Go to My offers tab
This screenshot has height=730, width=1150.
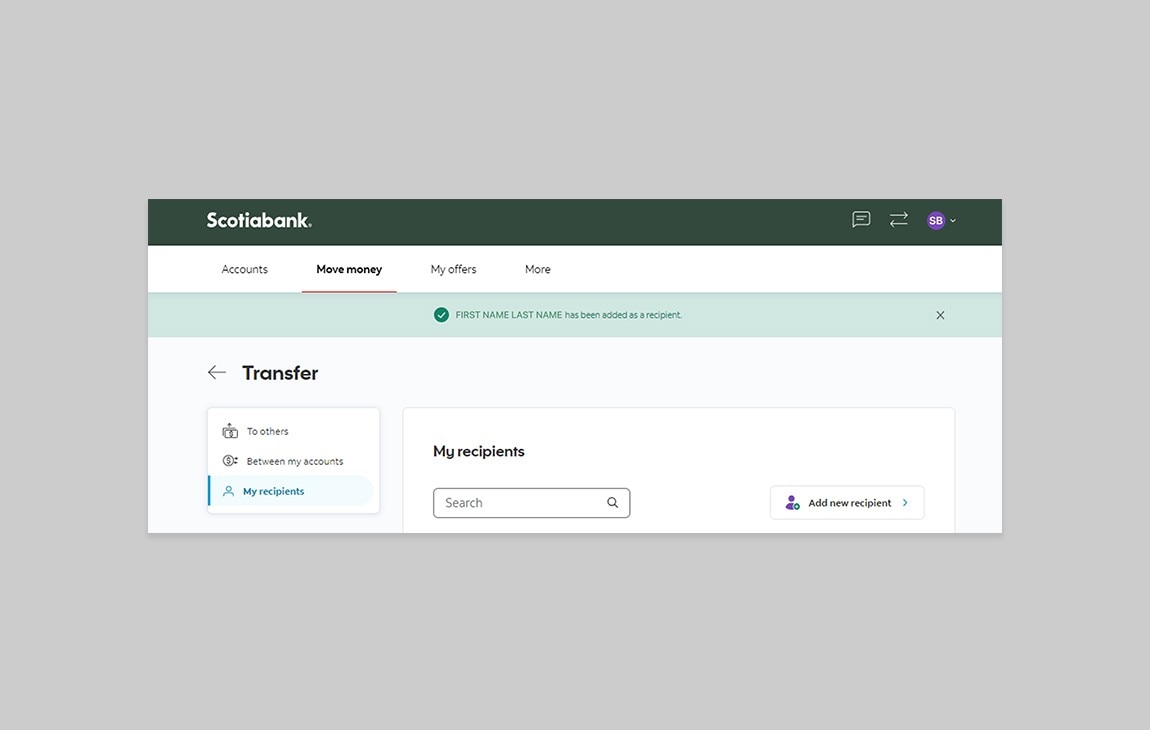point(453,269)
